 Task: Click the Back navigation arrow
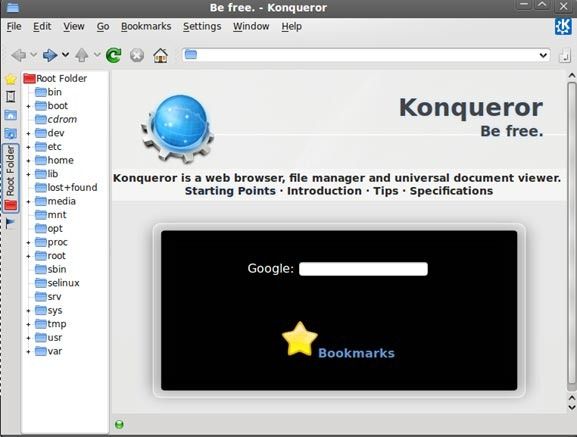coord(18,55)
